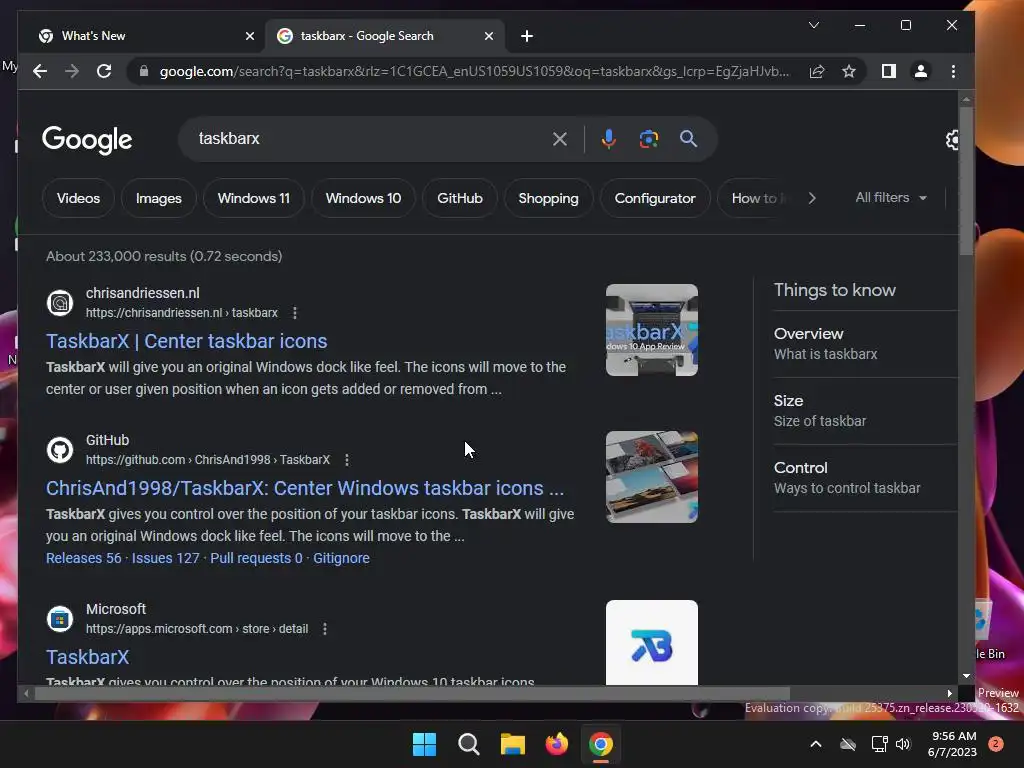1024x768 pixels.
Task: Open Chrome side panel
Action: click(x=889, y=71)
